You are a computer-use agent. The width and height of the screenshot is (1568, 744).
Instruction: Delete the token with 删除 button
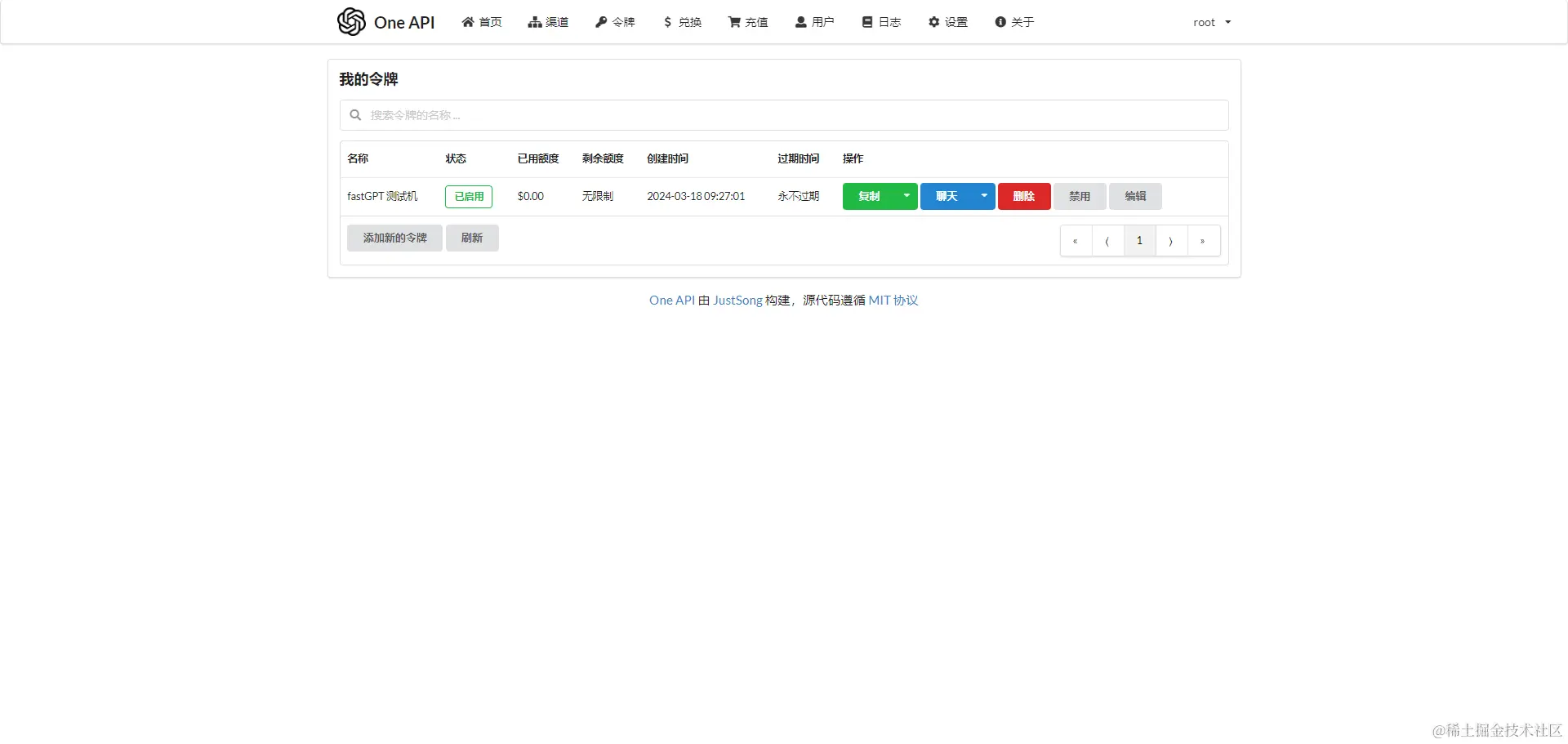tap(1024, 196)
